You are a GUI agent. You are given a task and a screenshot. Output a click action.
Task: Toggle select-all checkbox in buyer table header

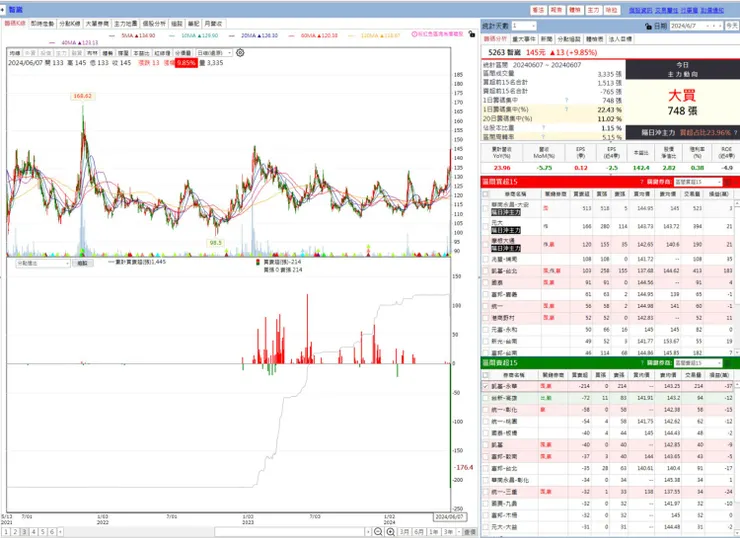pos(486,194)
